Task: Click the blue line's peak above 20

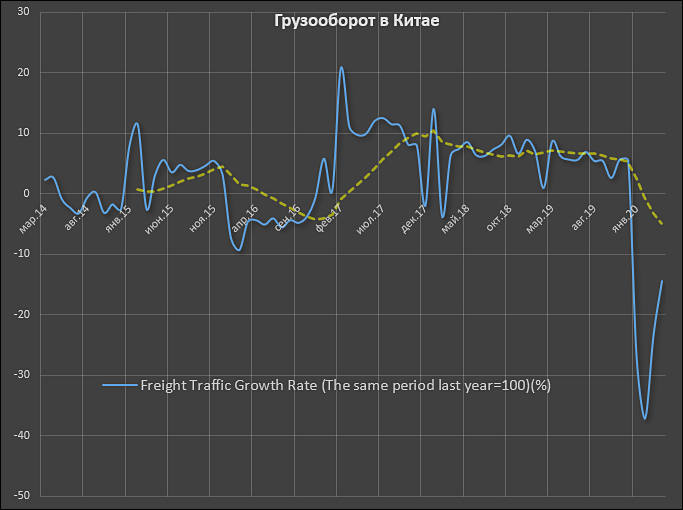Action: point(342,67)
